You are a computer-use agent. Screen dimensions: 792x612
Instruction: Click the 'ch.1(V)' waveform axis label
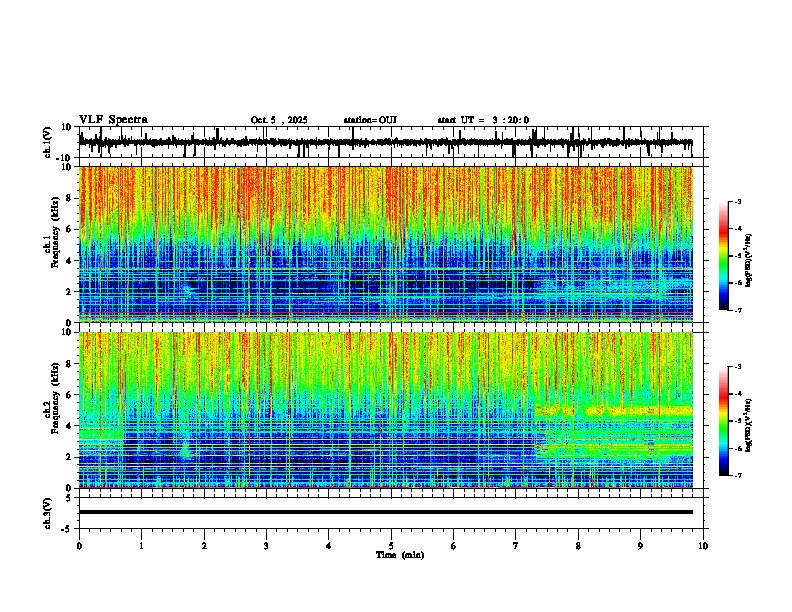click(x=48, y=142)
